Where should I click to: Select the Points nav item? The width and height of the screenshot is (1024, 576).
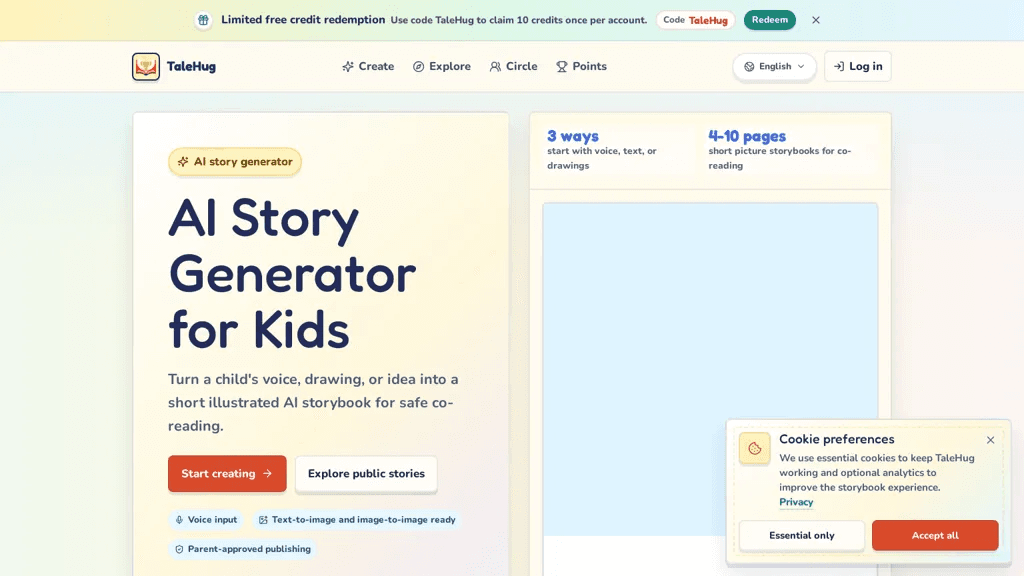[581, 67]
